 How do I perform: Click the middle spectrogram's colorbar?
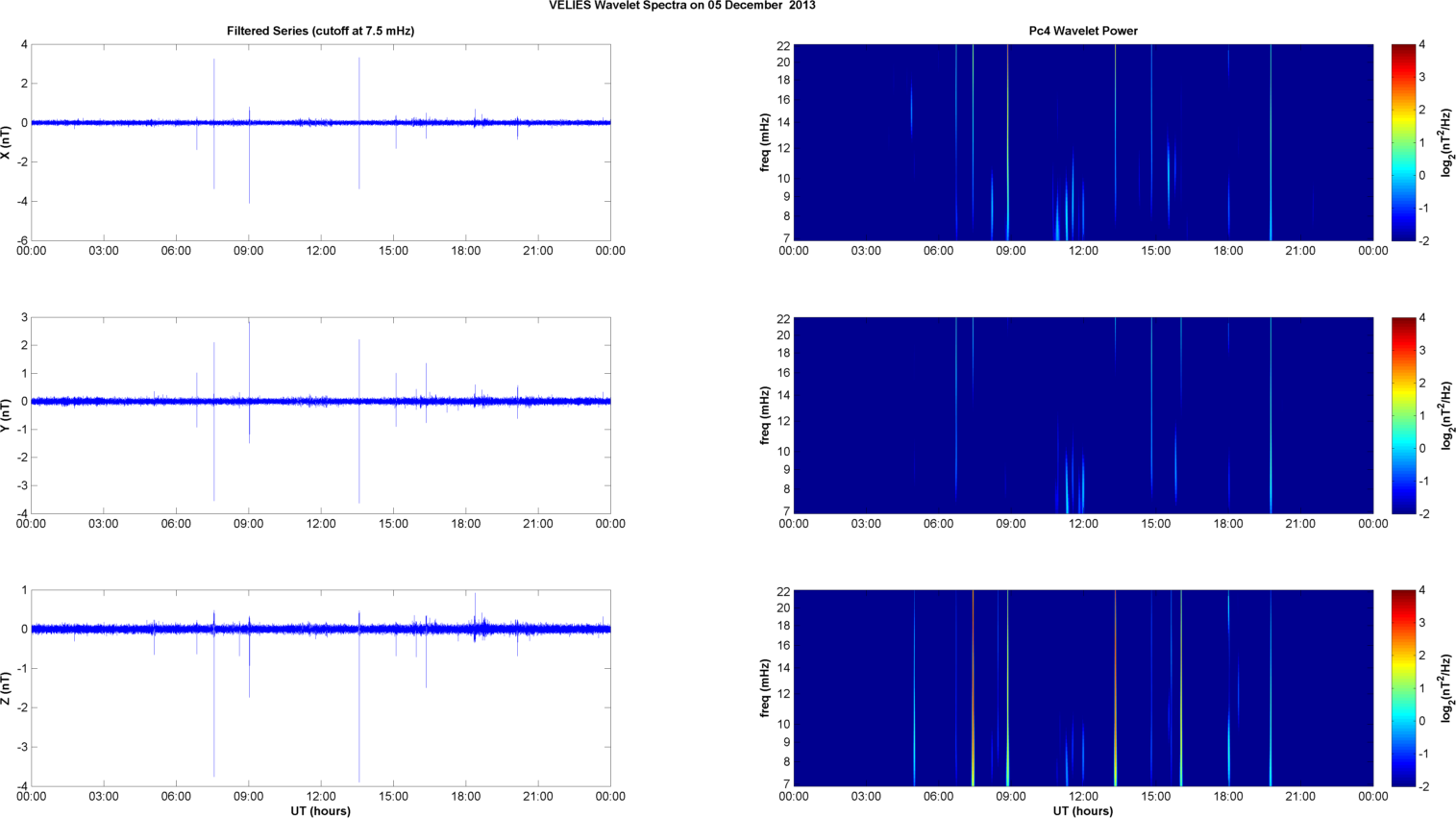1403,415
